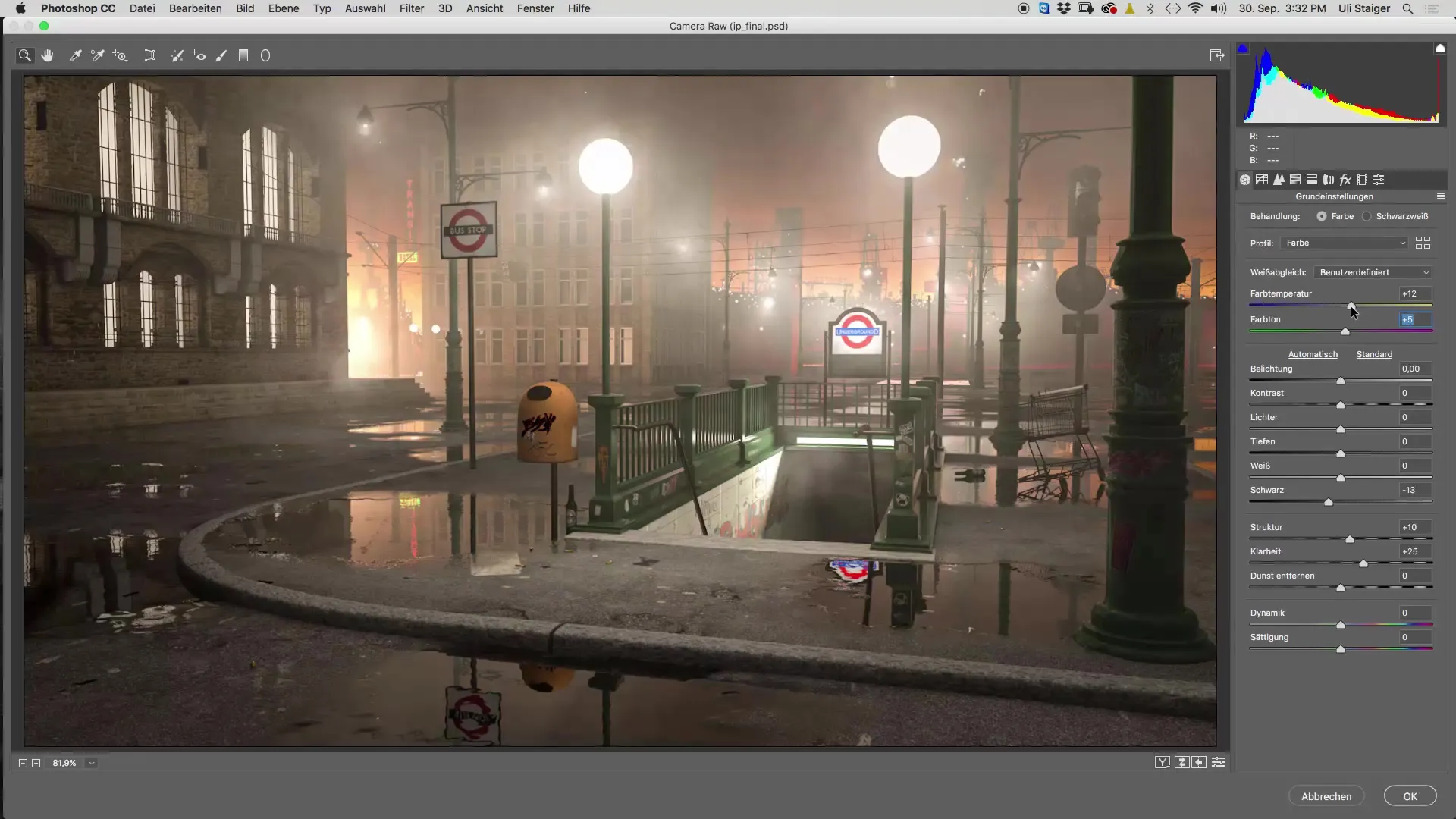Select the Graduated Filter tool
The height and width of the screenshot is (819, 1456).
pyautogui.click(x=243, y=55)
